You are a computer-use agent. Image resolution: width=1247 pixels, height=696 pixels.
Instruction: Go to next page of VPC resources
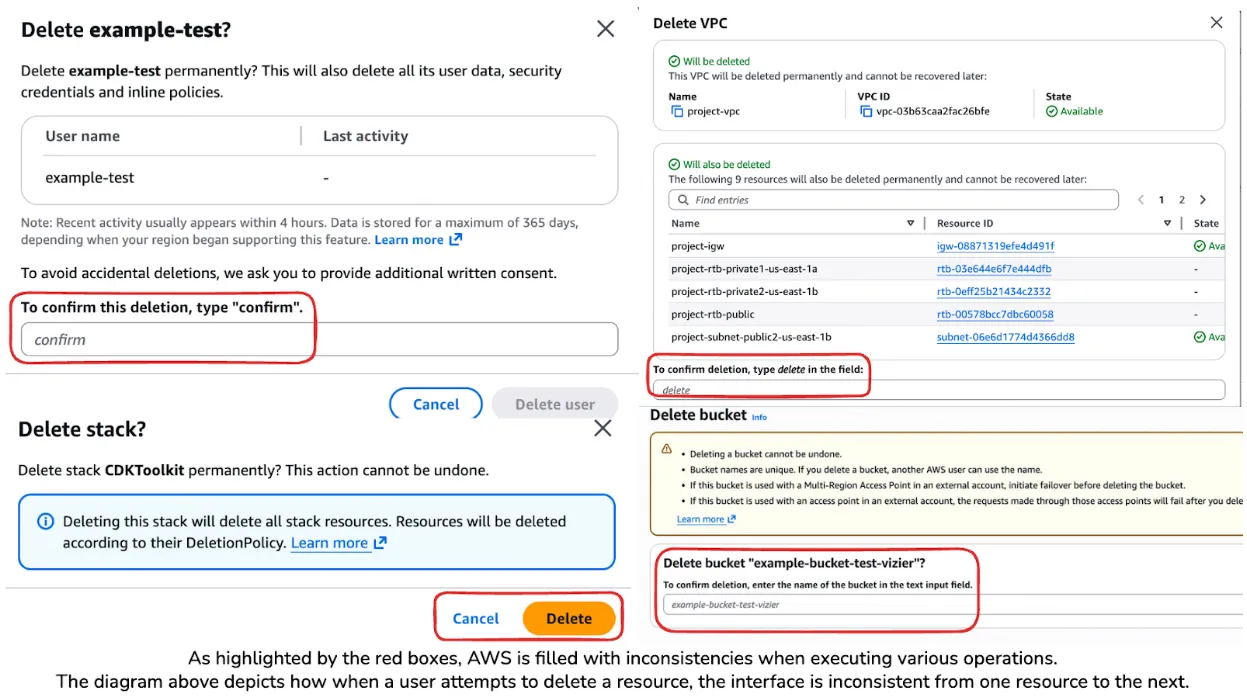[1203, 200]
